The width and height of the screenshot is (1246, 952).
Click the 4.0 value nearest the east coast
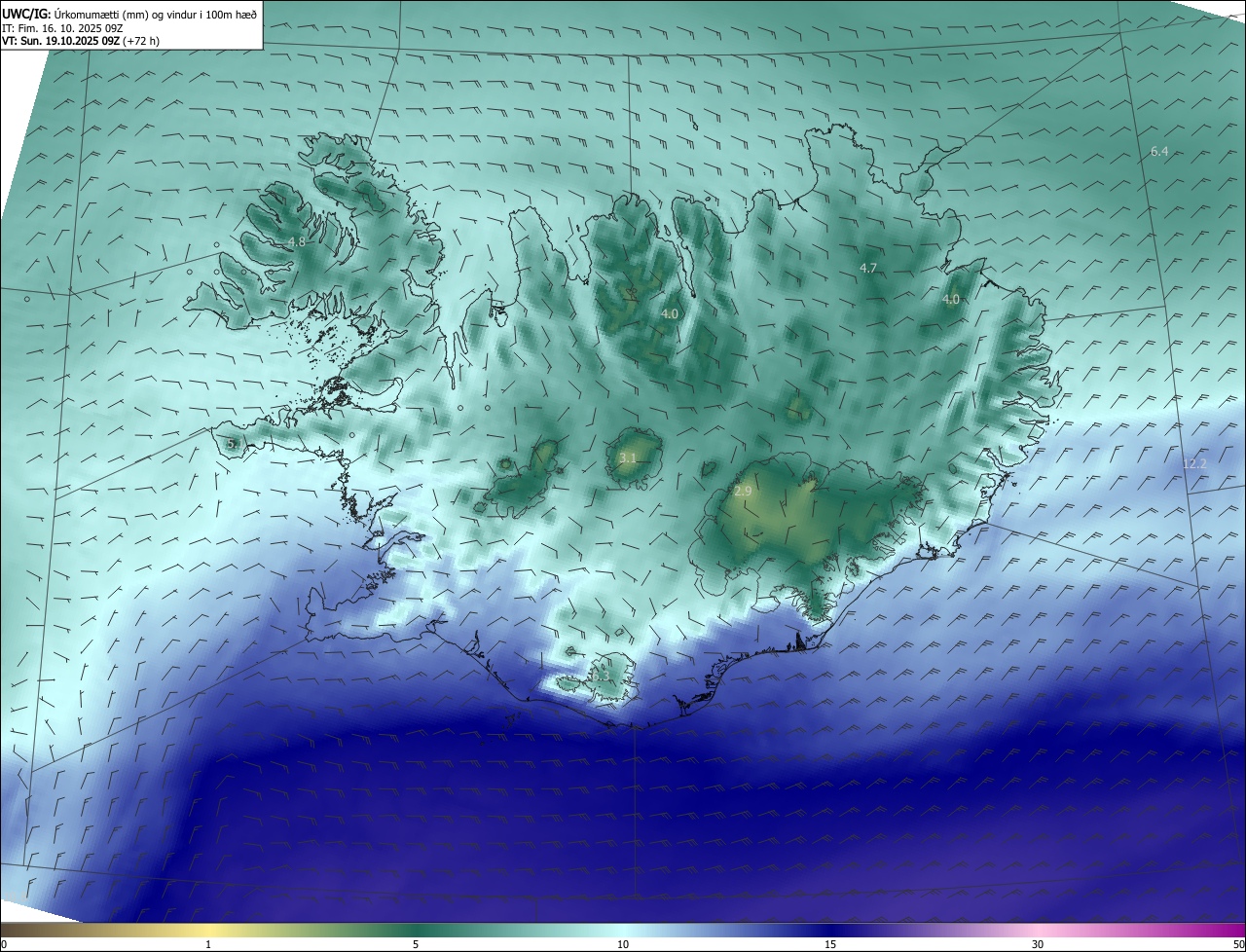click(x=951, y=300)
